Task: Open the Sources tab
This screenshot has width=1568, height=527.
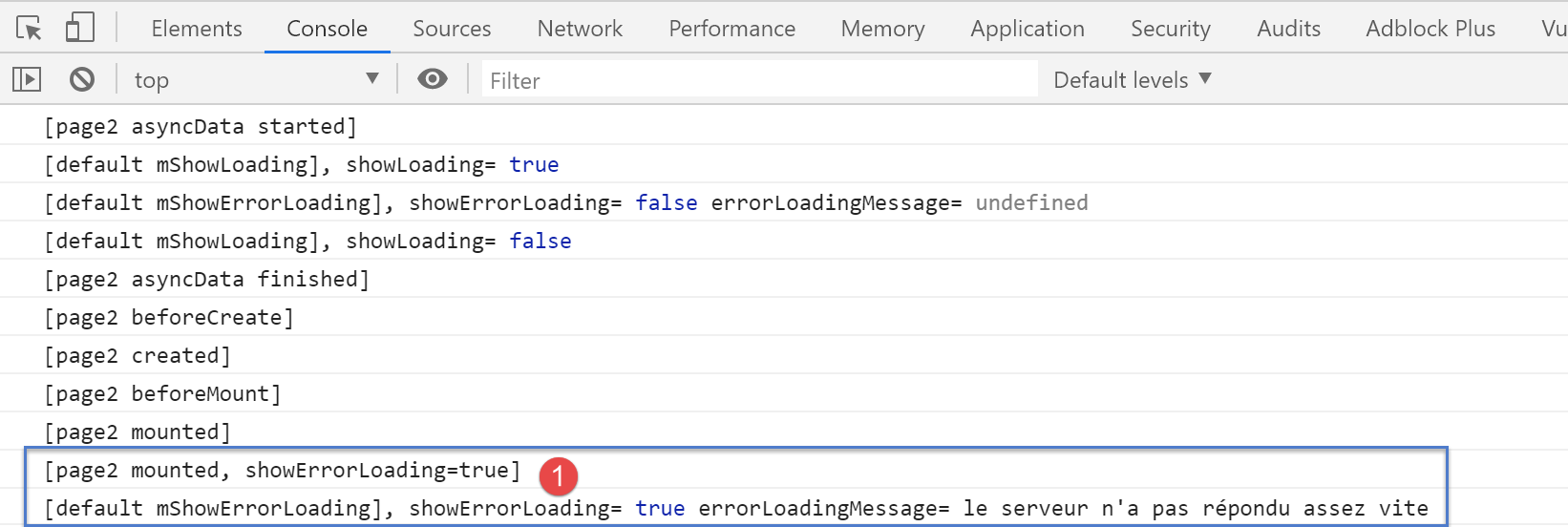Action: 452,29
